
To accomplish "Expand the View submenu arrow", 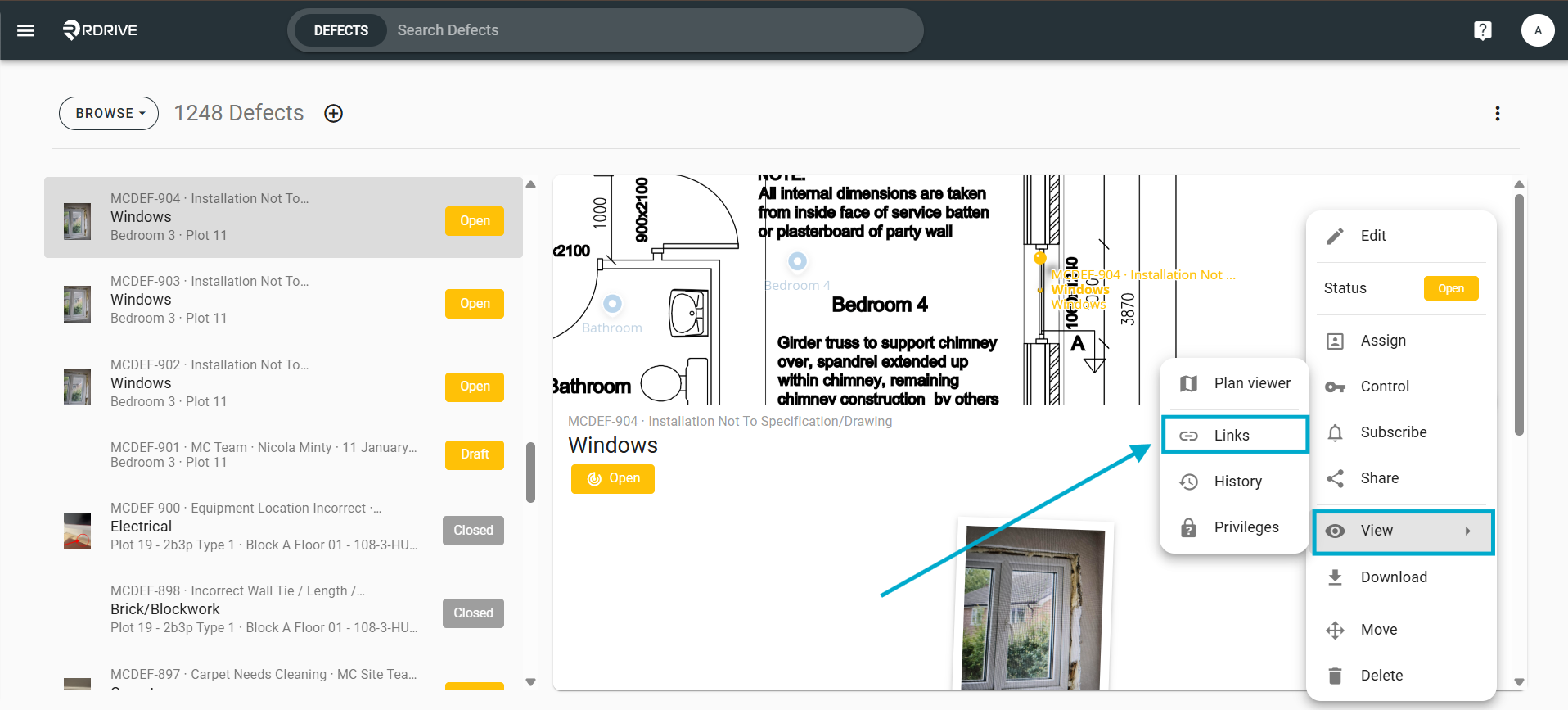I will [x=1468, y=531].
